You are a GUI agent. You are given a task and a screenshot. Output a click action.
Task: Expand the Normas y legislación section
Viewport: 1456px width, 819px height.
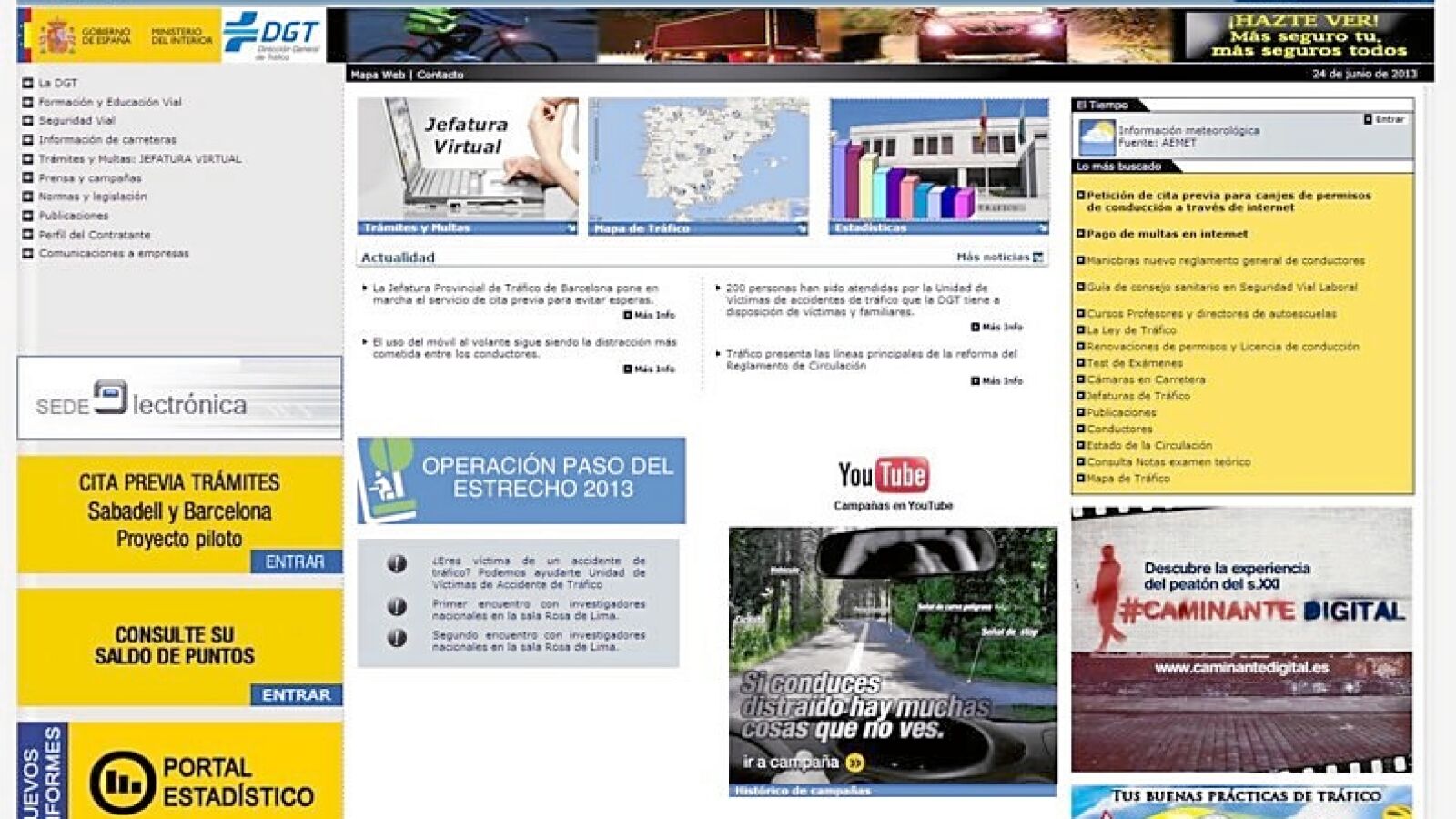click(28, 197)
